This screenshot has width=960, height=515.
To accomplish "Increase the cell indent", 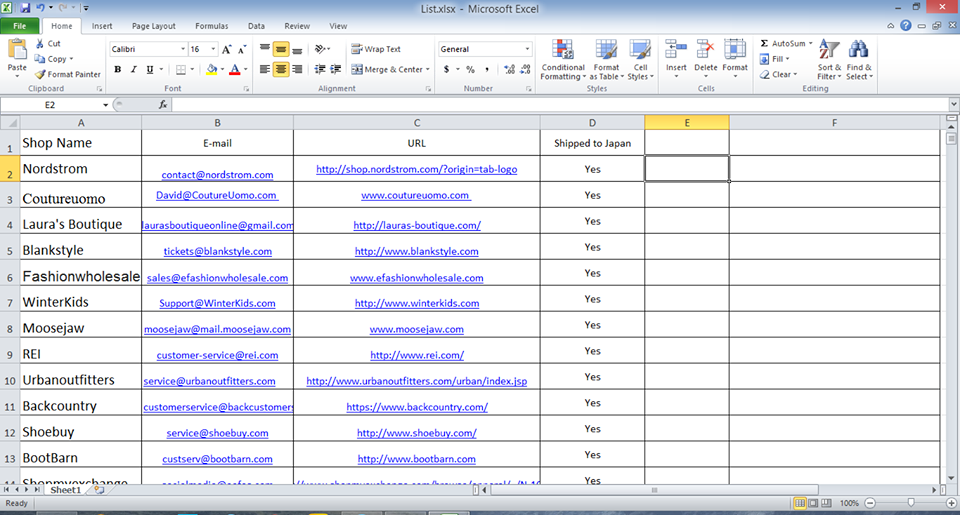I will pyautogui.click(x=336, y=69).
